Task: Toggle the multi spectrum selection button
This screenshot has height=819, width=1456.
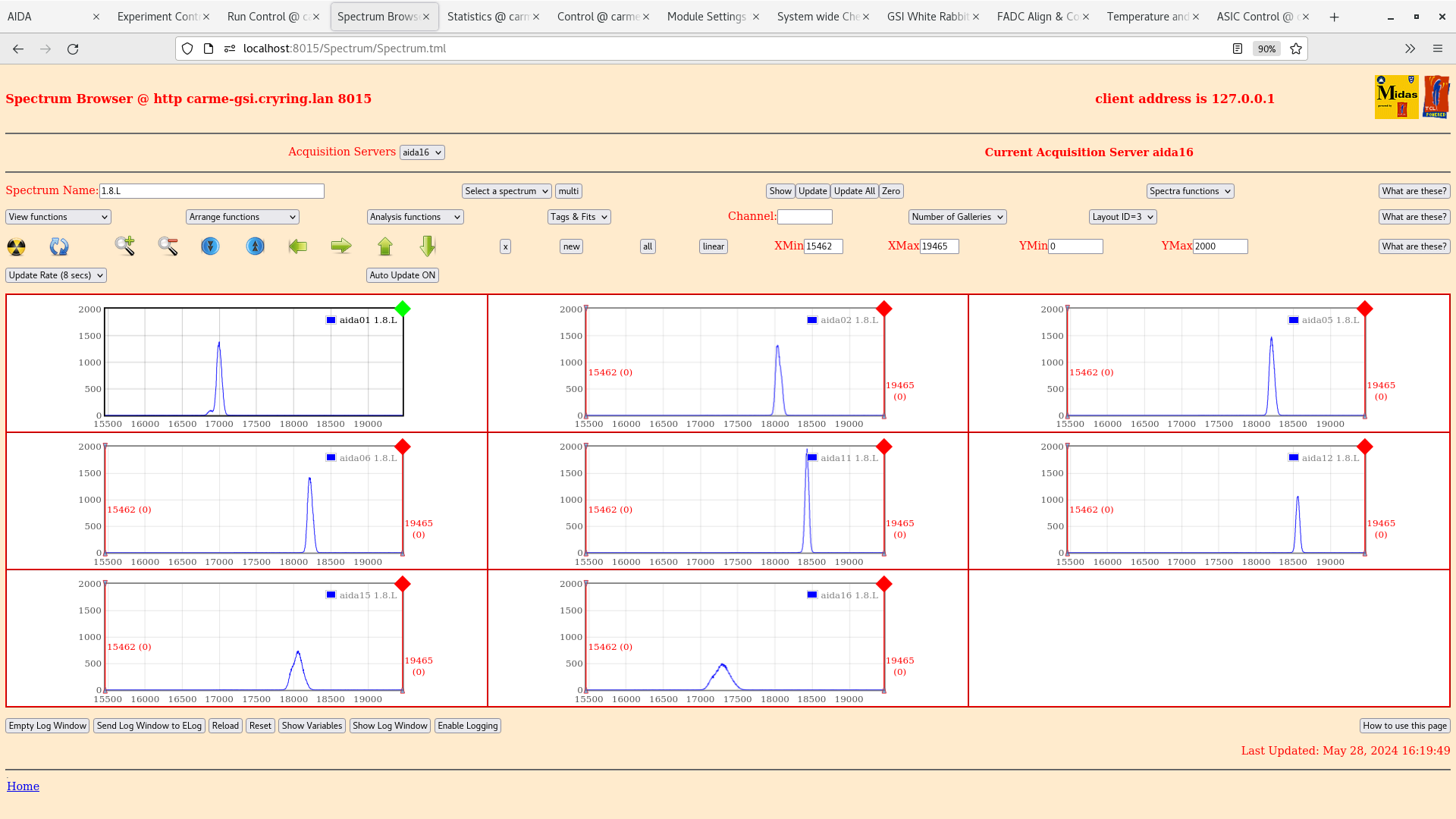Action: [x=569, y=190]
